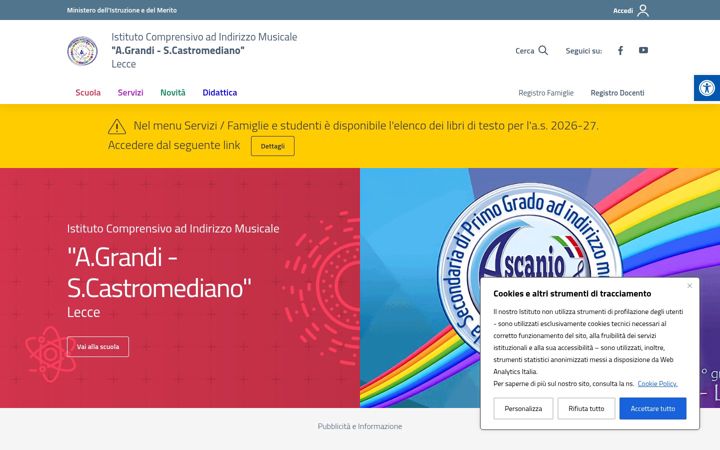This screenshot has width=720, height=450.
Task: Open the Cookie Policy link
Action: [657, 383]
